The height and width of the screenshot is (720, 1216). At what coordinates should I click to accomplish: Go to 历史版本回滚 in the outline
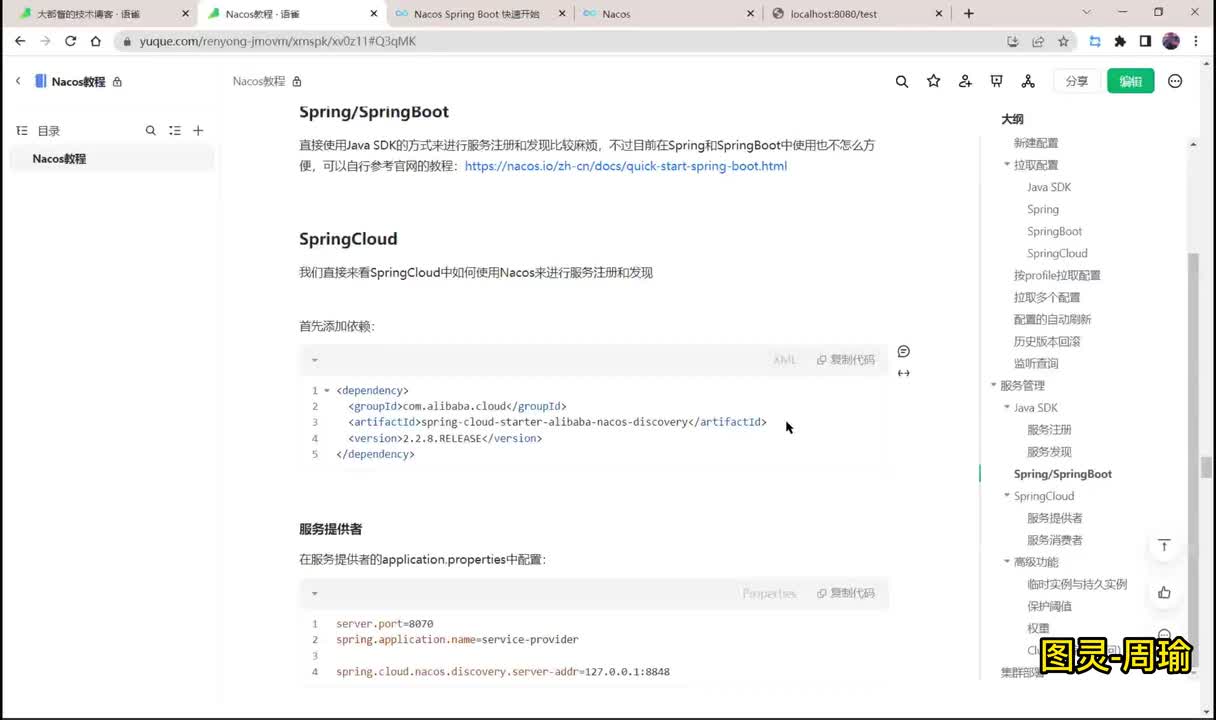tap(1047, 341)
